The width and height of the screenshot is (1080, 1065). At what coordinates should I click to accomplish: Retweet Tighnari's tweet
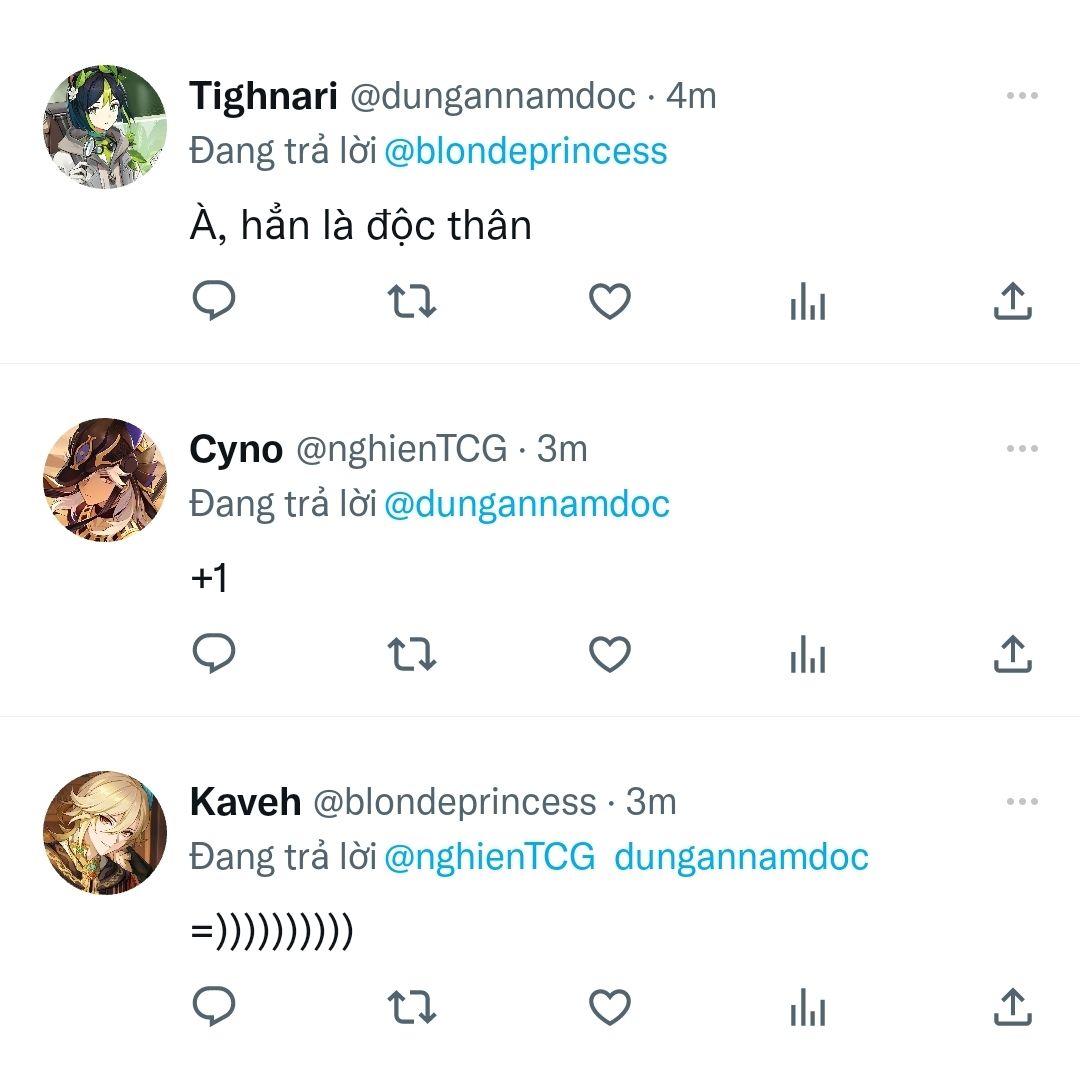411,301
